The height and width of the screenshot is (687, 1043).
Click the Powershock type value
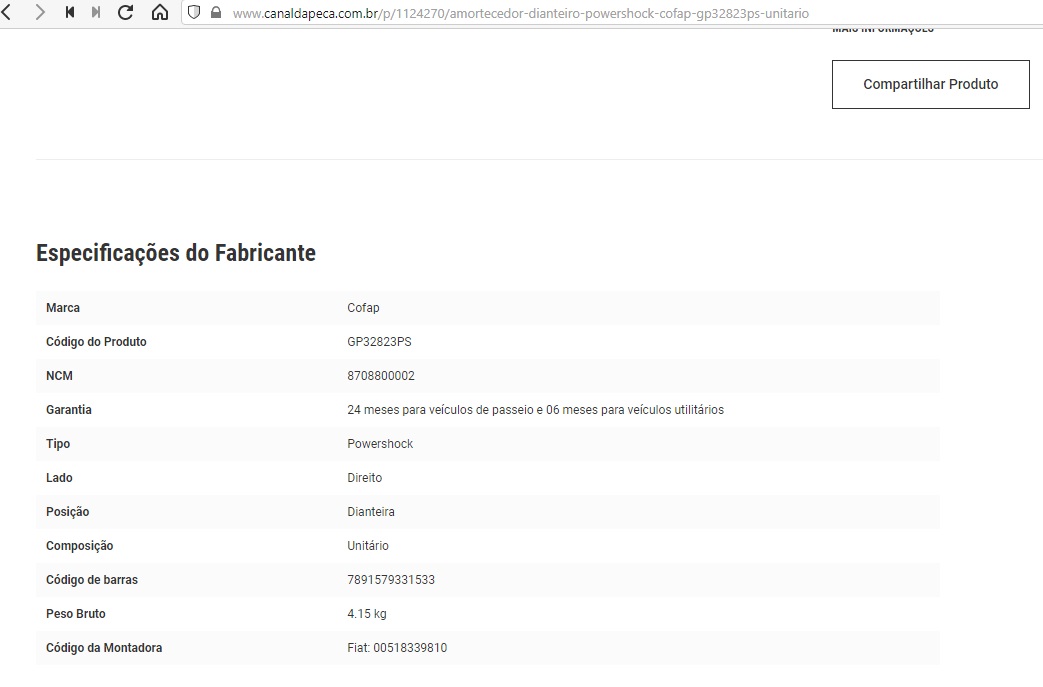pyautogui.click(x=380, y=444)
